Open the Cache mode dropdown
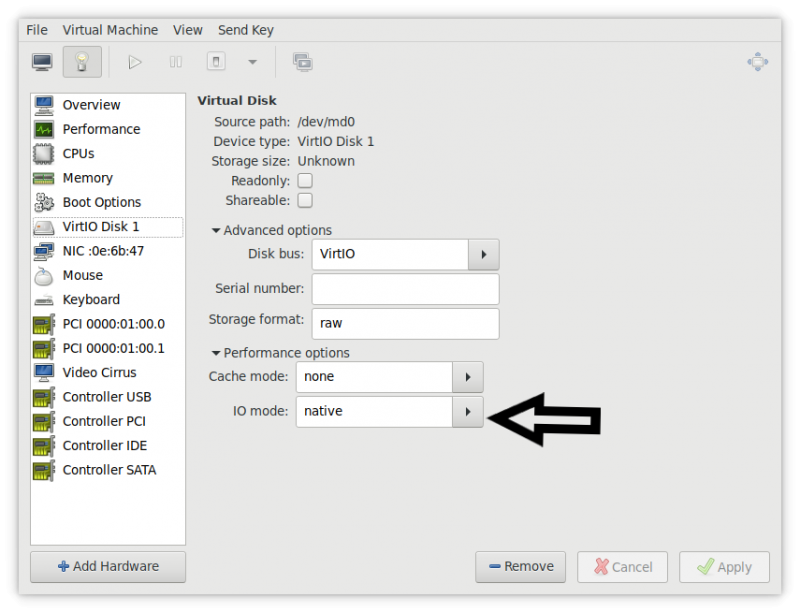The width and height of the screenshot is (800, 613). [x=467, y=377]
